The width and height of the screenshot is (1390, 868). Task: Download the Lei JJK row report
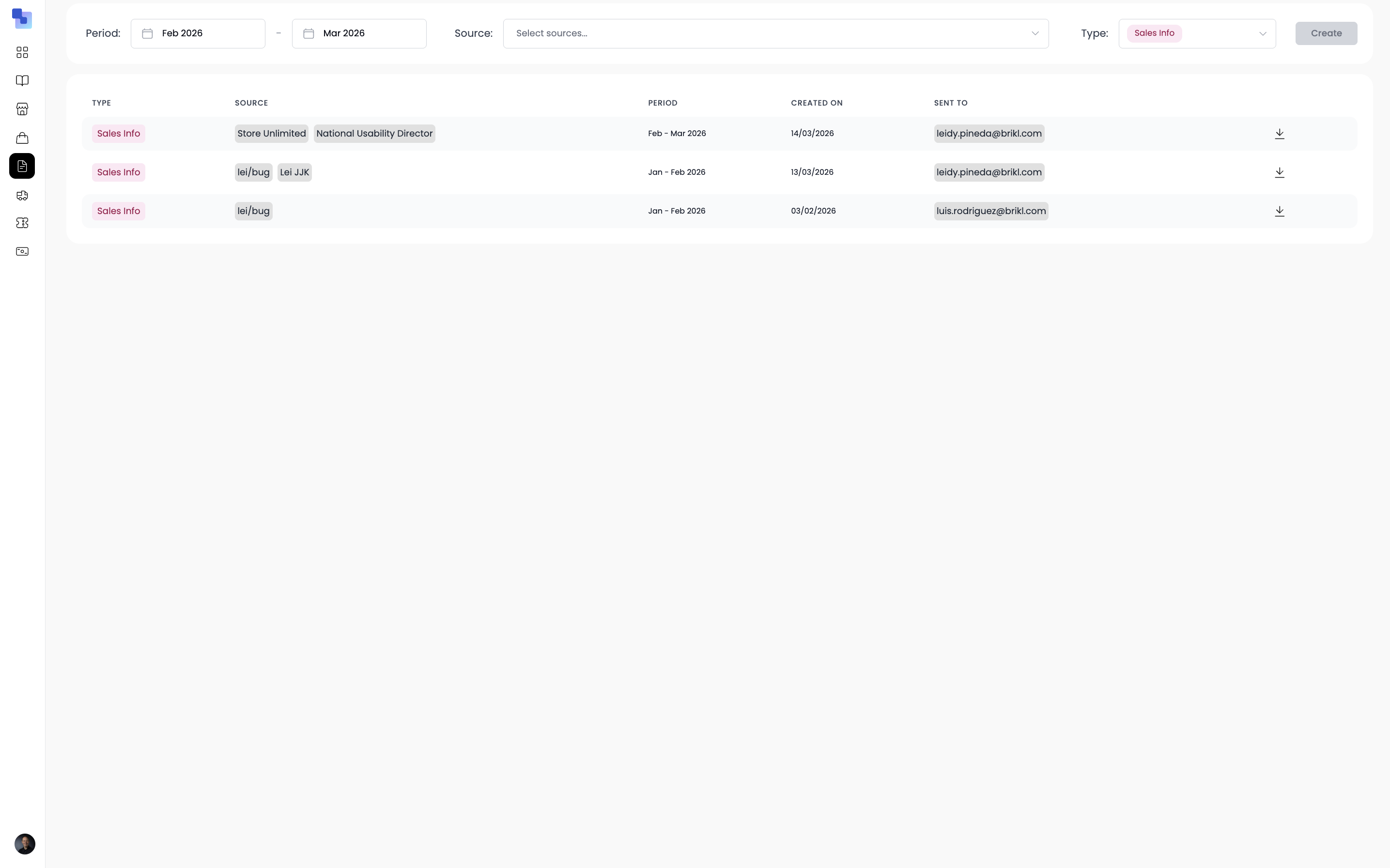point(1280,172)
